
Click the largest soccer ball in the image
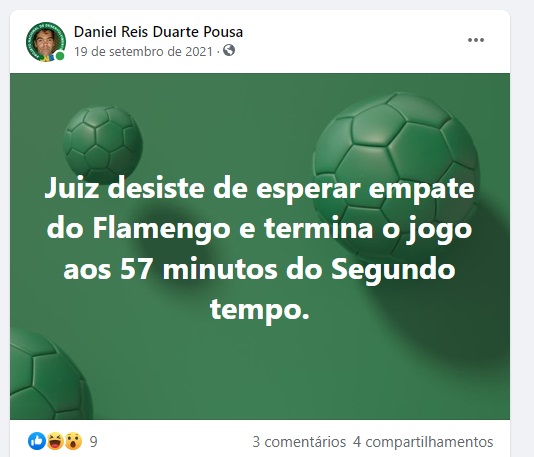click(x=396, y=177)
